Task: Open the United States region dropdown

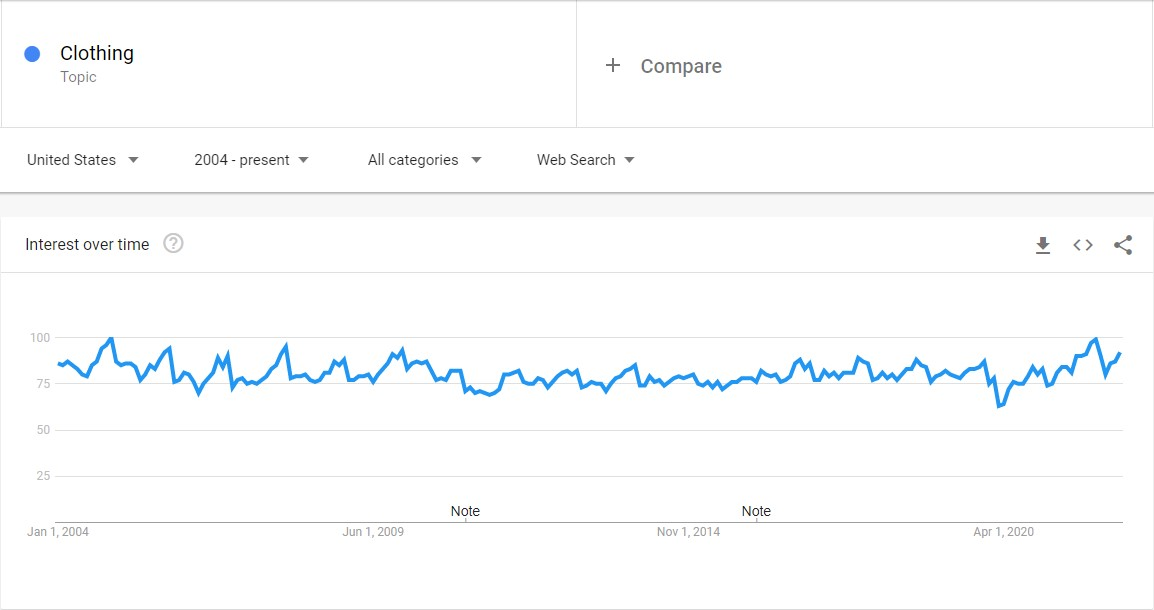Action: pos(82,160)
